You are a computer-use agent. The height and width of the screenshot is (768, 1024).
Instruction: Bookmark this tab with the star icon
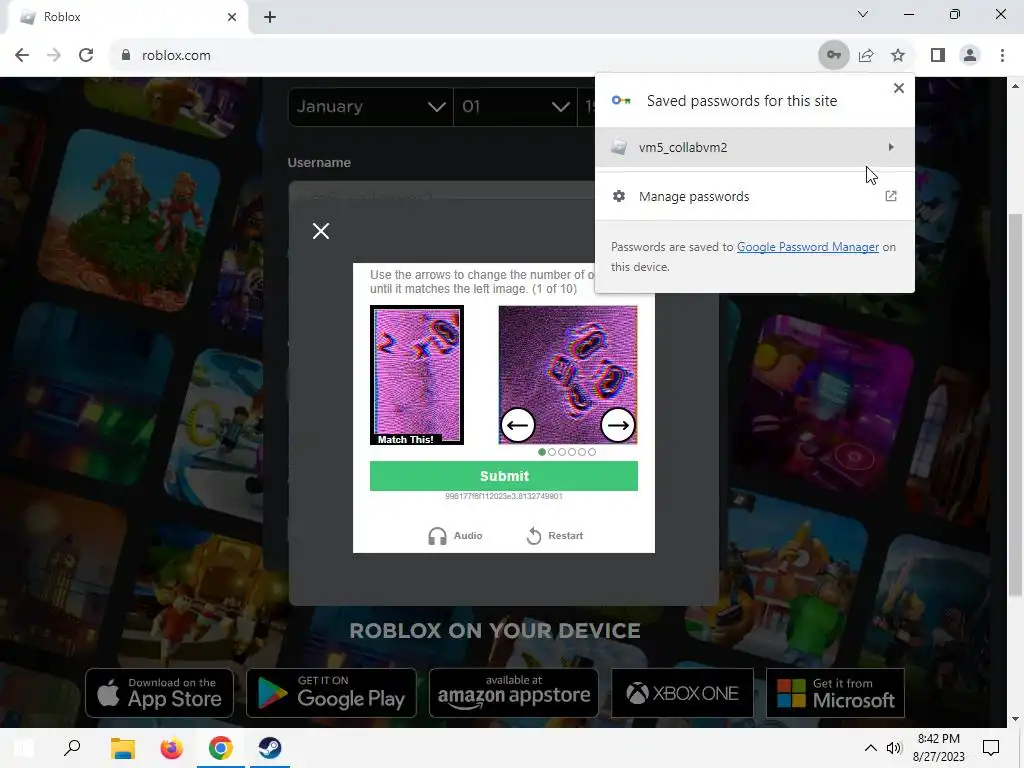(x=898, y=56)
